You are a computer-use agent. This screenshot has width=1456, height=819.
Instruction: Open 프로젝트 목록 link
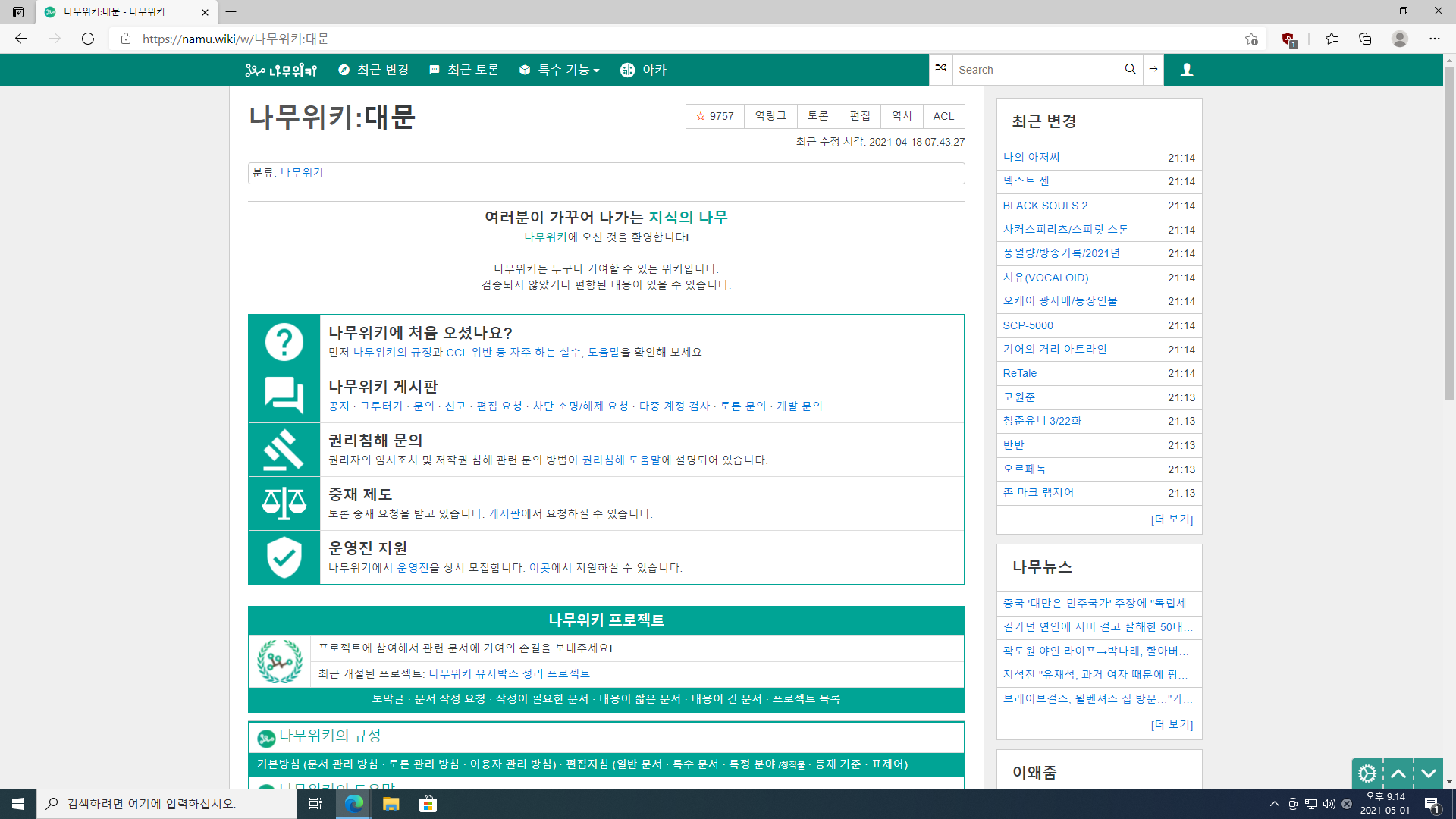pos(806,699)
